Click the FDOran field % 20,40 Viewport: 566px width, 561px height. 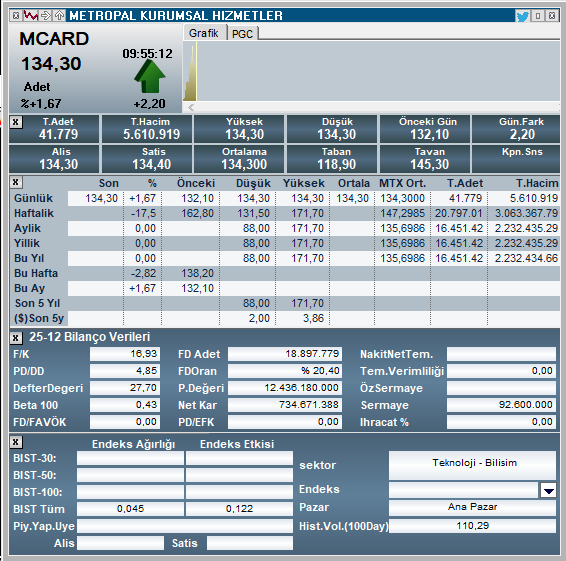285,371
